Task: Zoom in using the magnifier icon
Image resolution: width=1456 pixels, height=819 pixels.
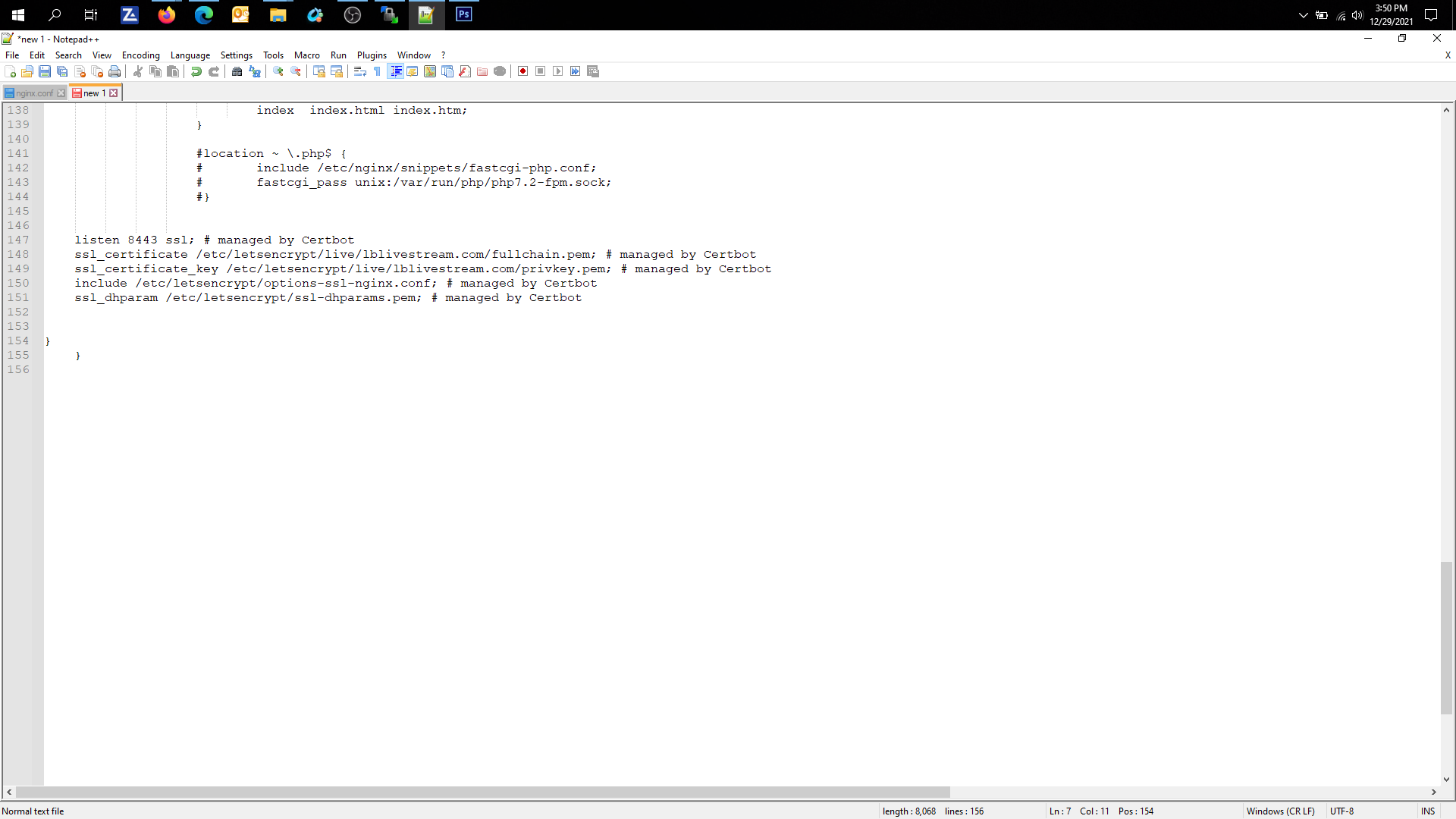Action: click(x=278, y=71)
